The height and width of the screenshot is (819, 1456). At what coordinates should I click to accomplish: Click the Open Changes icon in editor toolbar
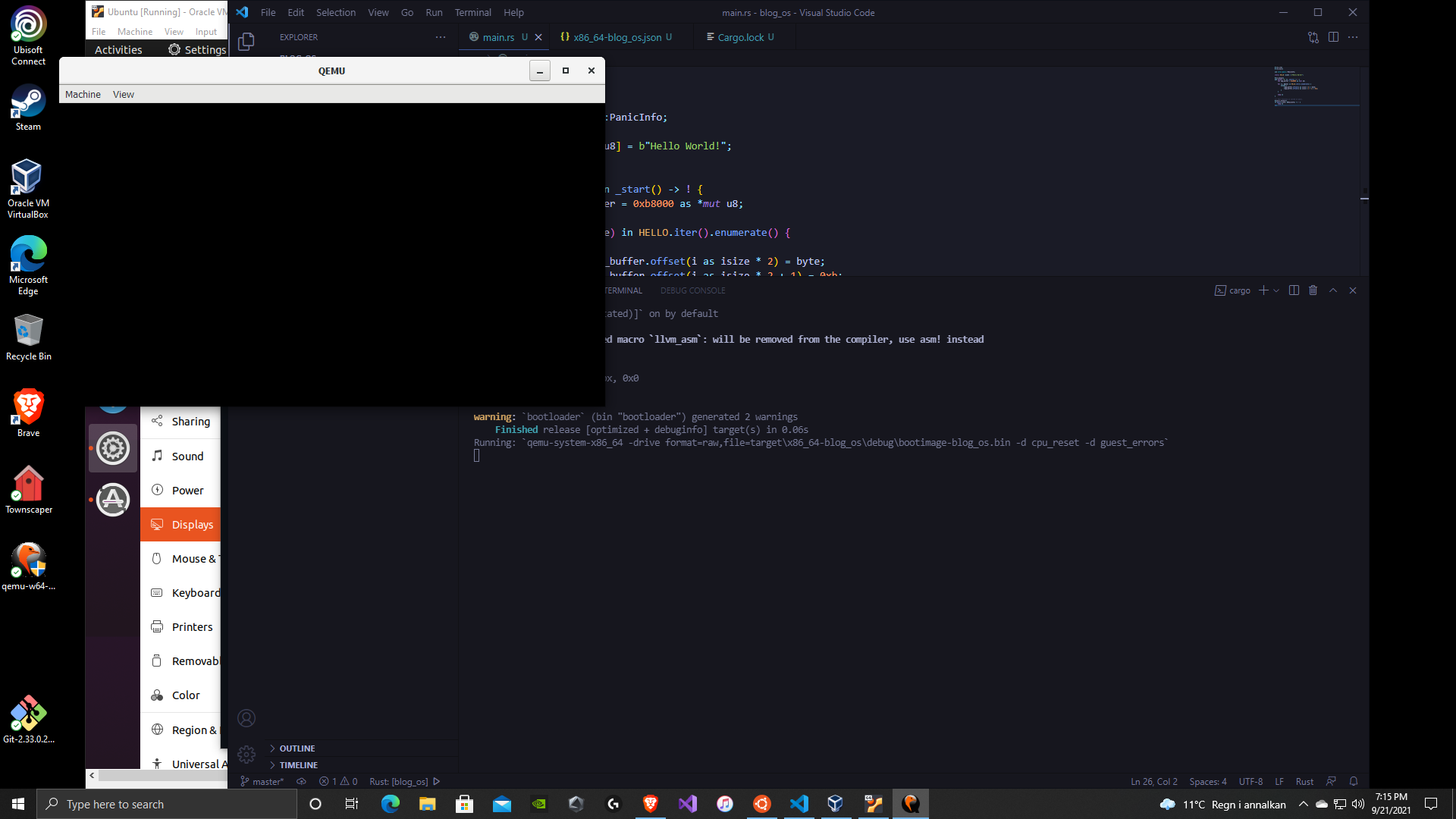(1313, 37)
